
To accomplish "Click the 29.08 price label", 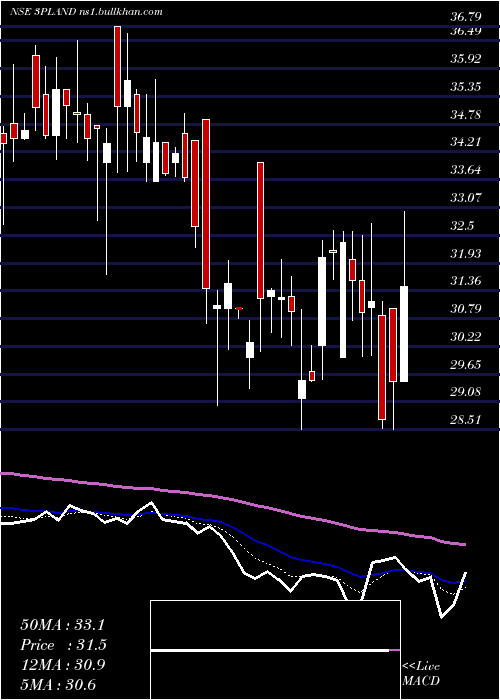I will [x=466, y=392].
